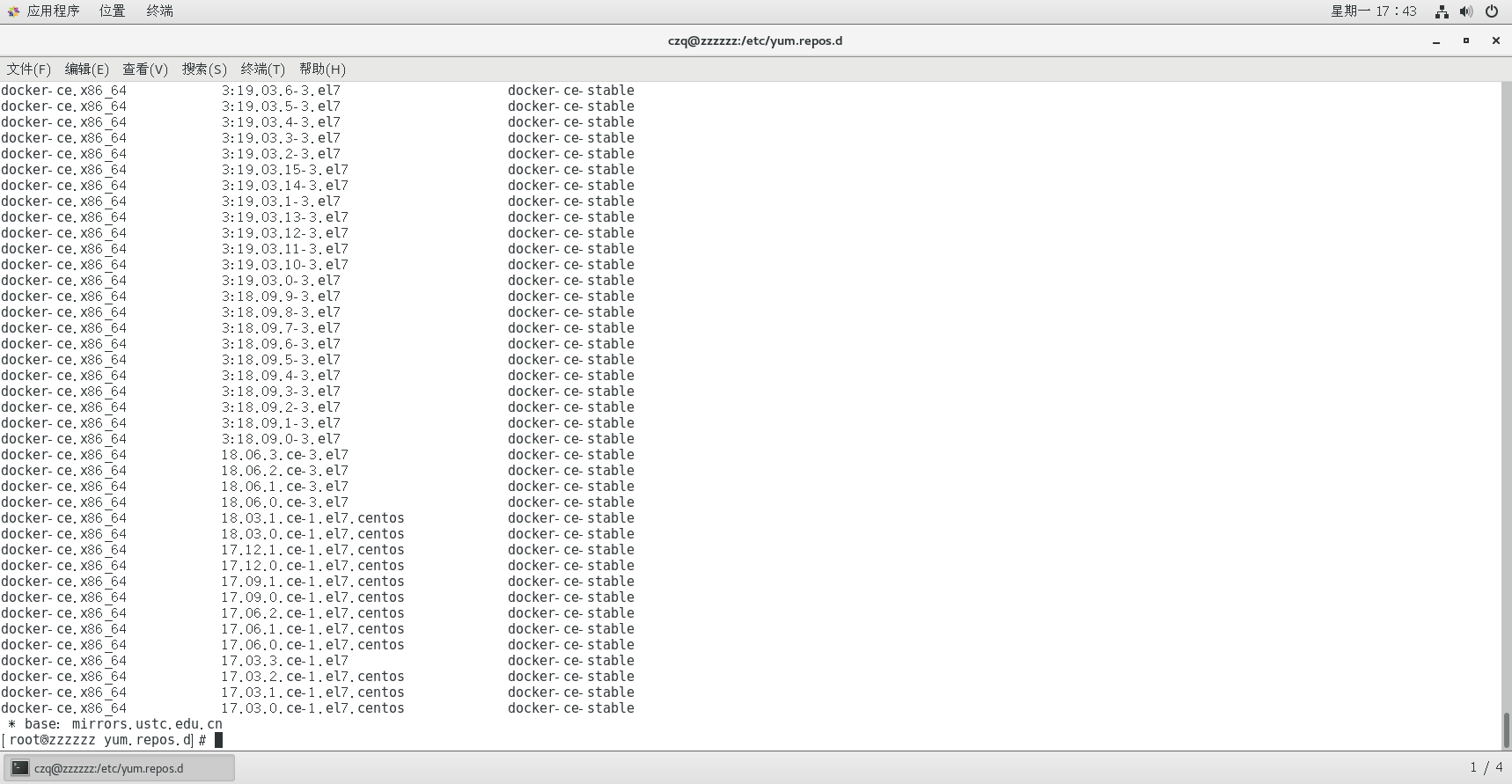Click the activities foot logo icon
This screenshot has height=784, width=1512.
point(13,11)
